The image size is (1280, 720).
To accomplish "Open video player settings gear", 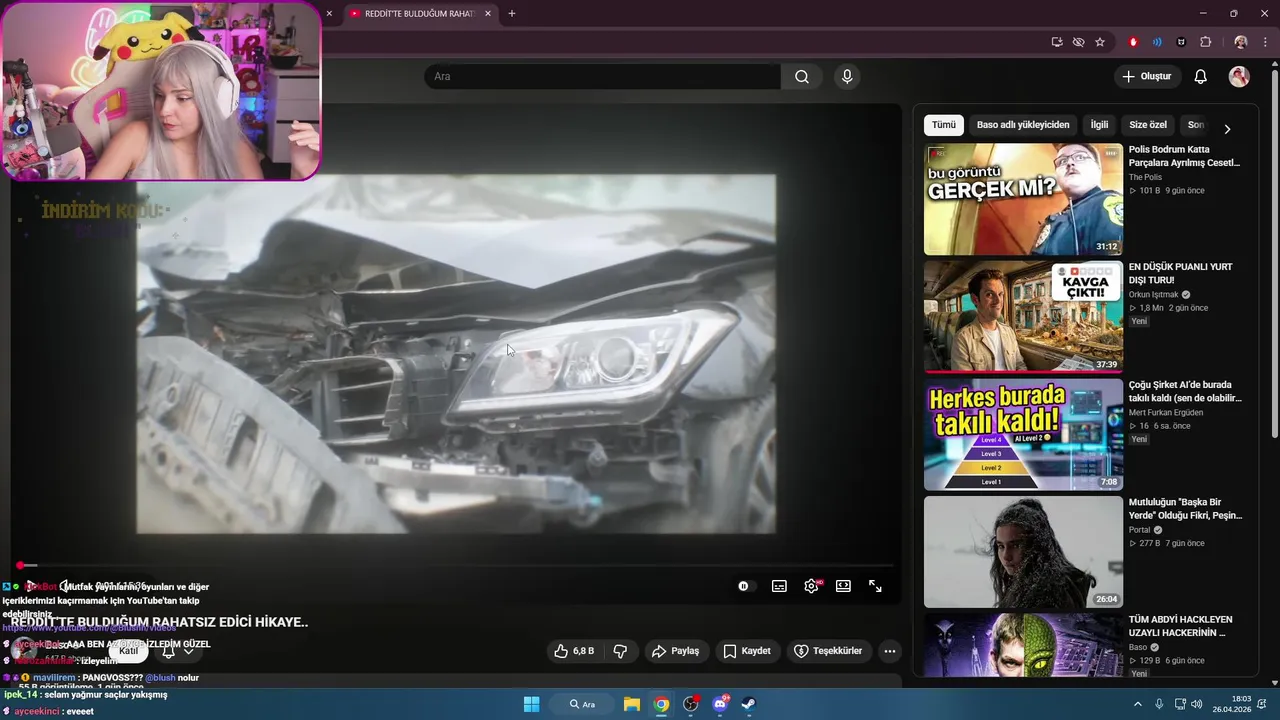I will 811,586.
